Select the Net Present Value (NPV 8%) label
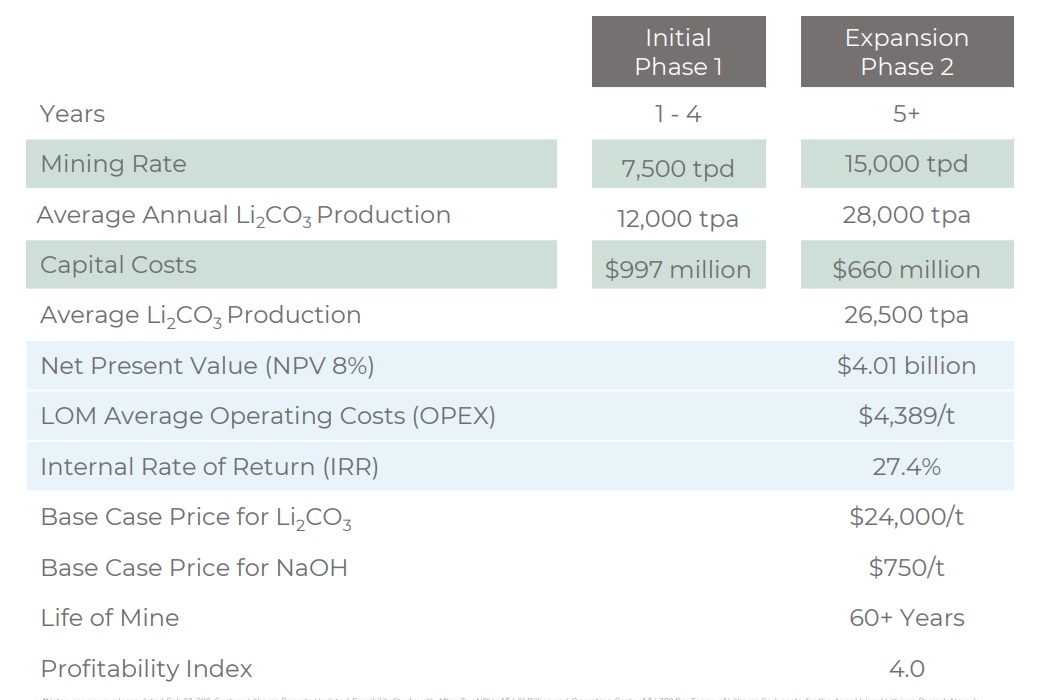Image resolution: width=1050 pixels, height=700 pixels. [x=207, y=366]
